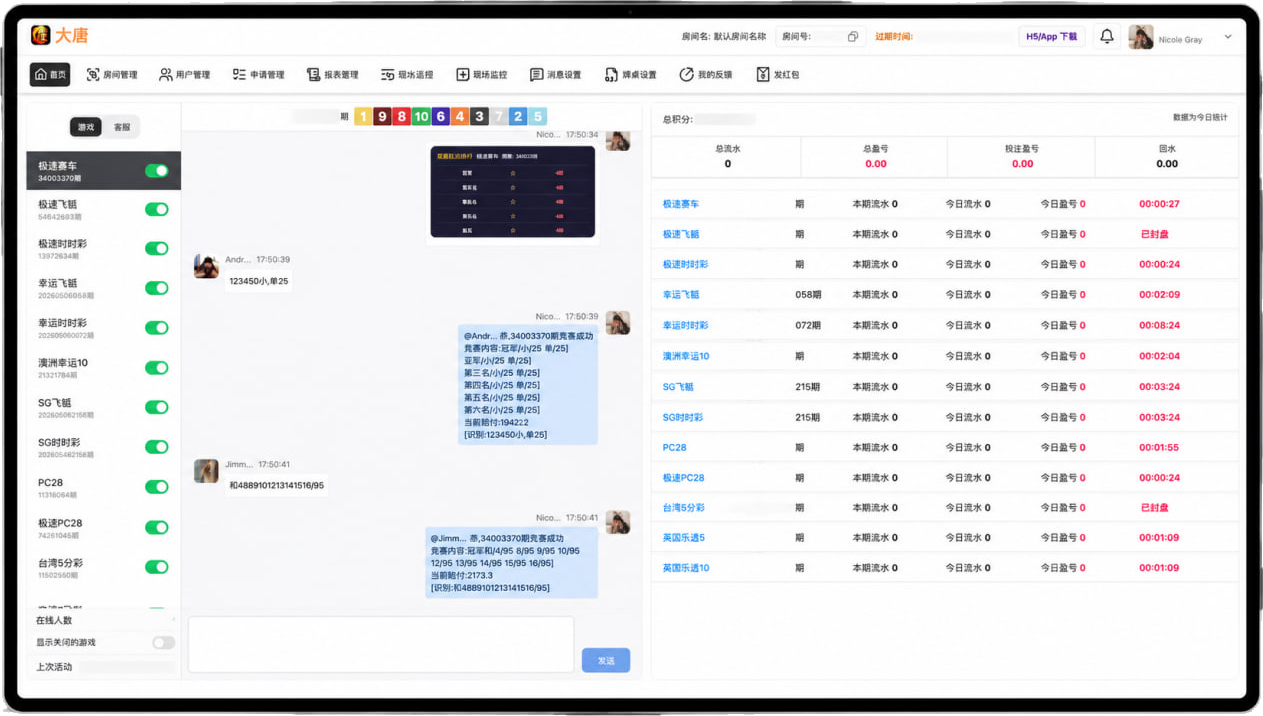Turn off 澳洲幸运10 switch

click(157, 368)
